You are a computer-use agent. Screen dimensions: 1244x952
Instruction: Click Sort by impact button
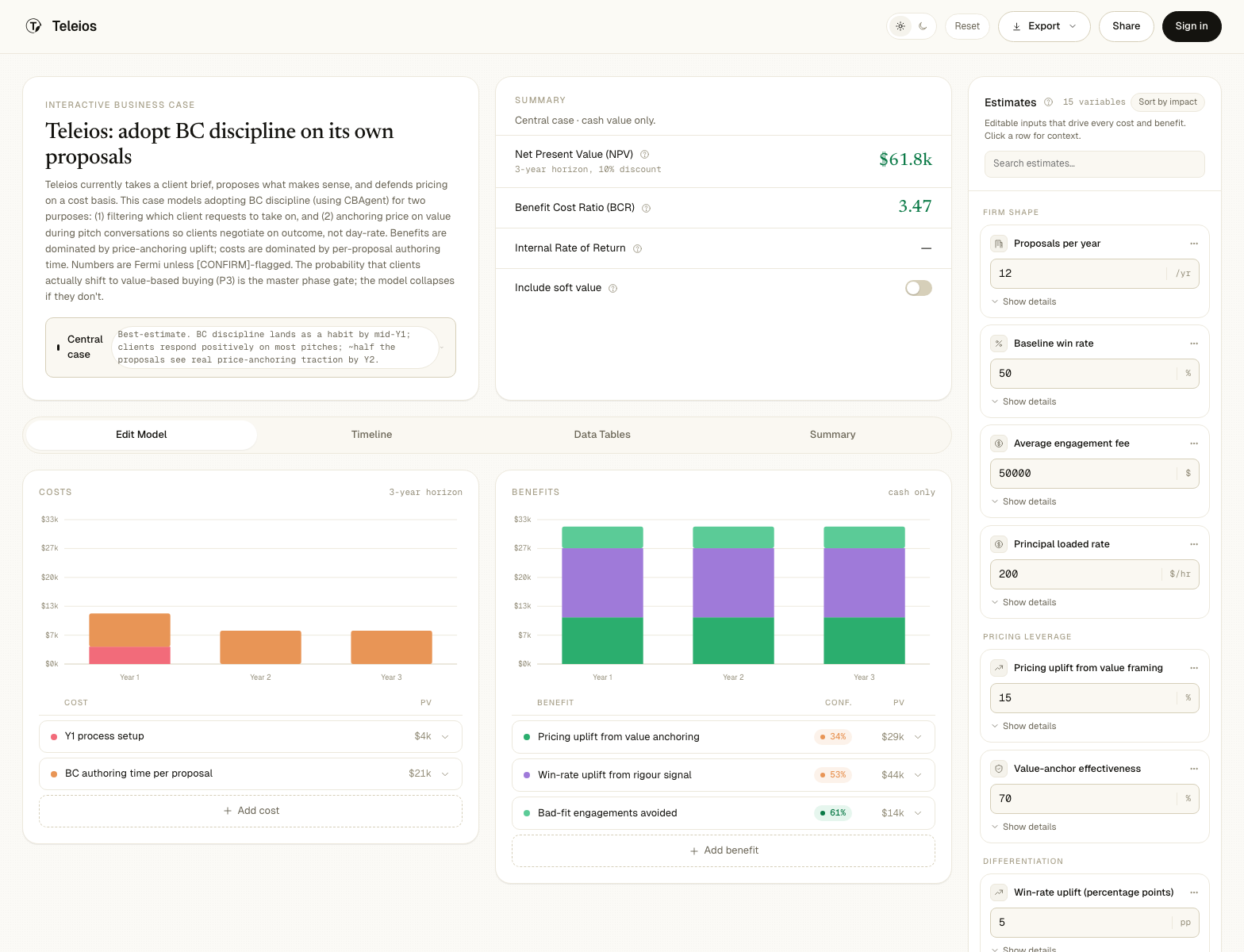coord(1167,102)
